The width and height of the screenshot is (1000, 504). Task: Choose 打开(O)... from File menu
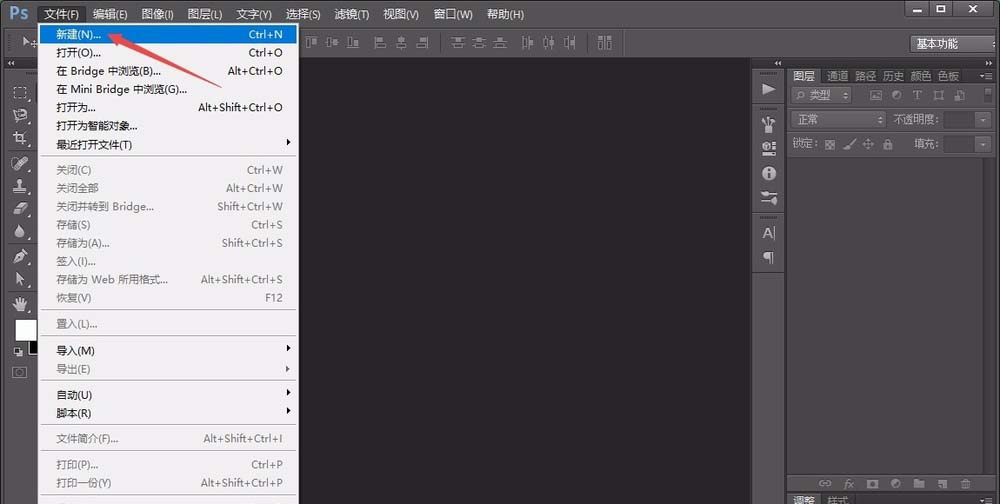pyautogui.click(x=168, y=52)
